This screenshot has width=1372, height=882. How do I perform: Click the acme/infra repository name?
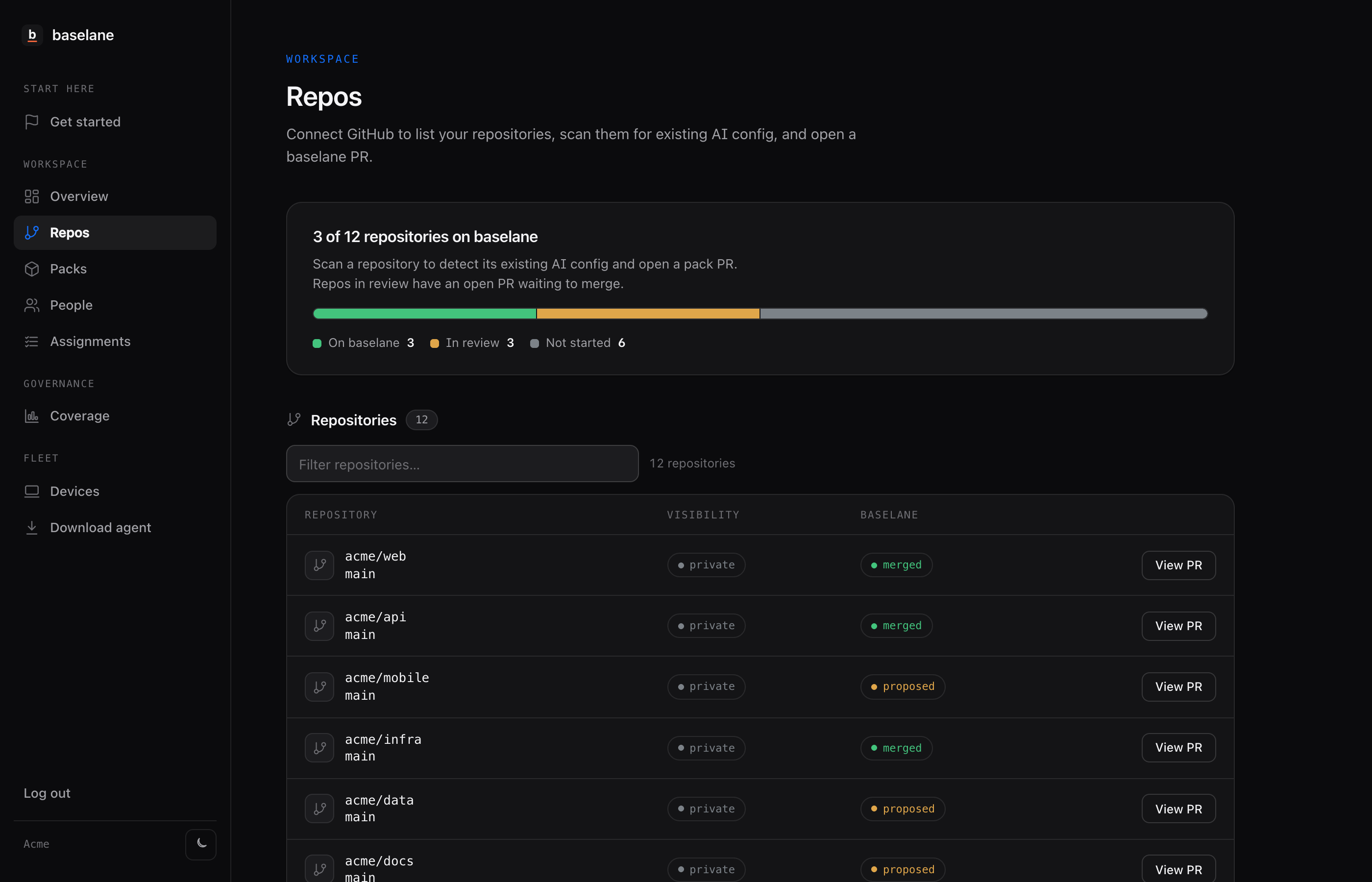pos(383,739)
